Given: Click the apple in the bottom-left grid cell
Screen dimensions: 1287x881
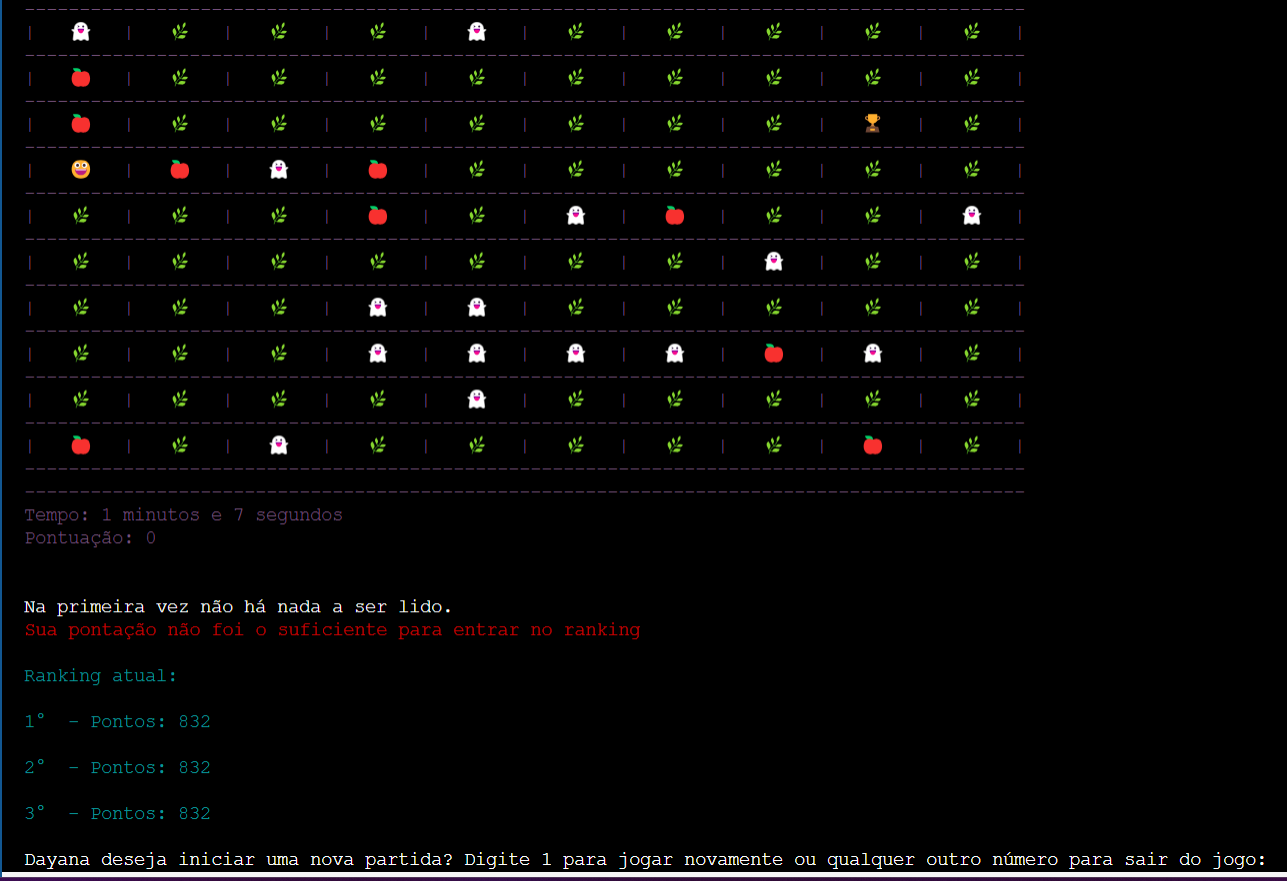Looking at the screenshot, I should tap(81, 445).
